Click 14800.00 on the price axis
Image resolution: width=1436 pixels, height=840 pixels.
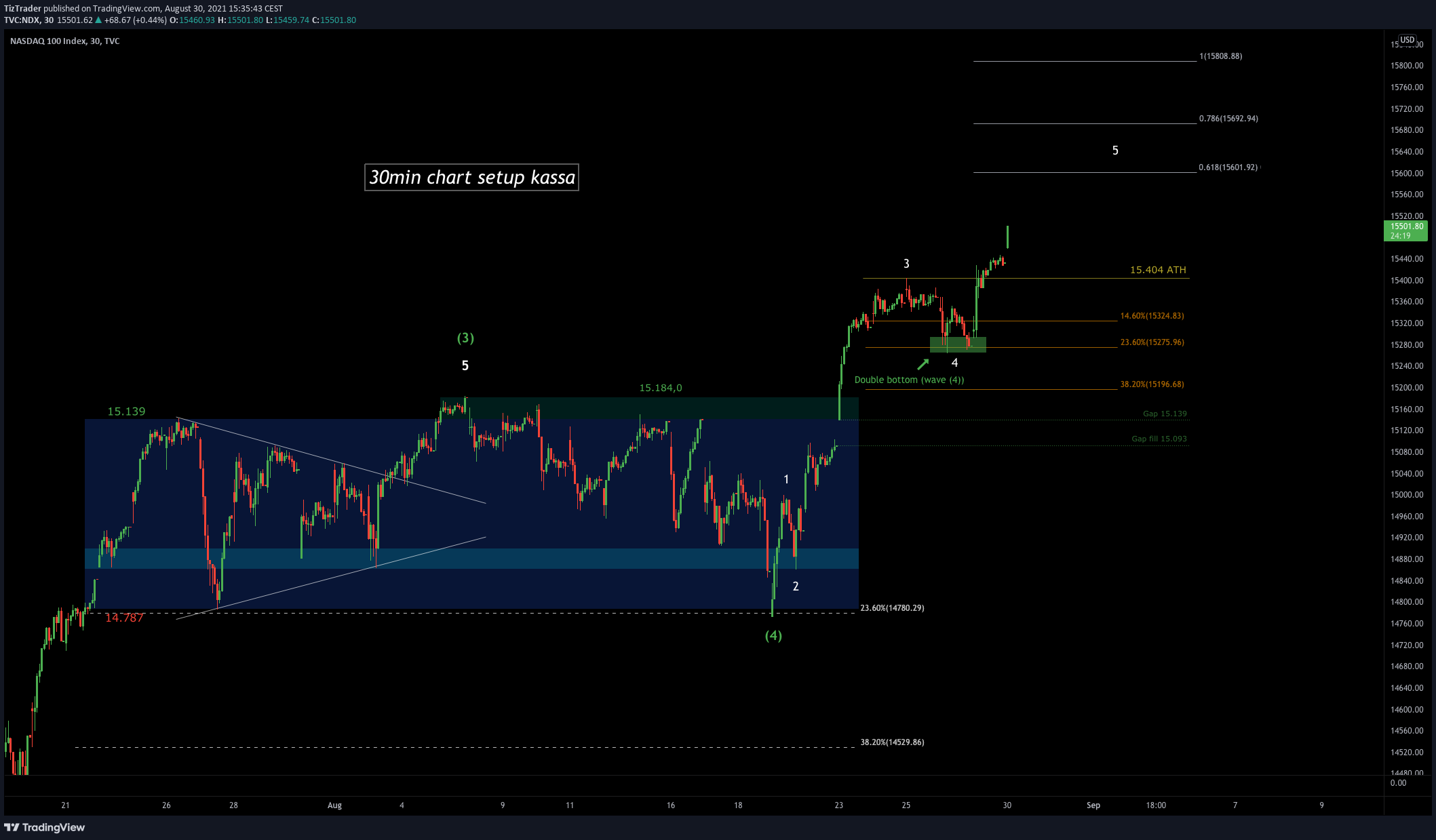1407,602
